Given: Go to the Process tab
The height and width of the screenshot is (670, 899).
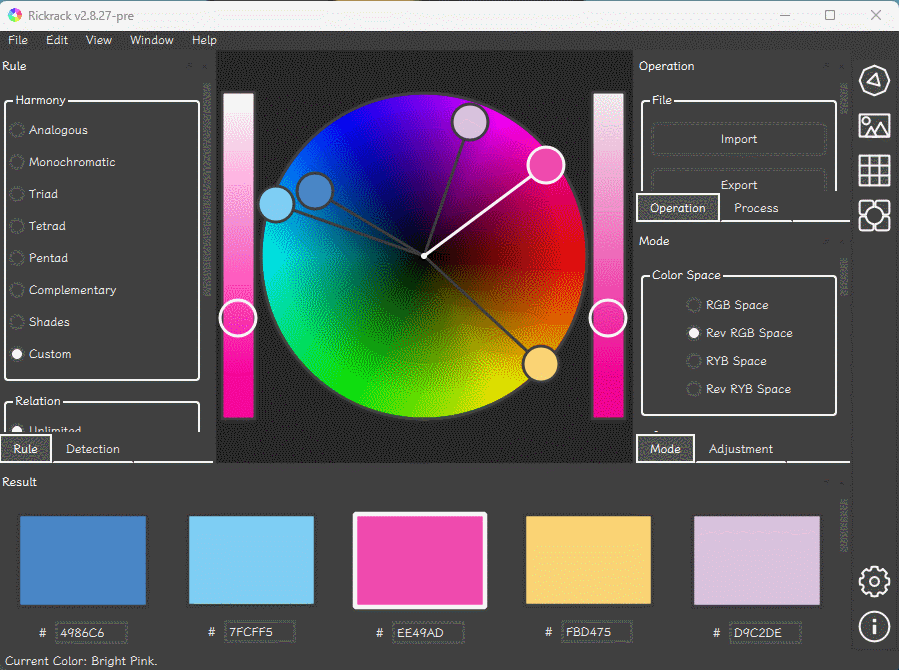Looking at the screenshot, I should 755,208.
